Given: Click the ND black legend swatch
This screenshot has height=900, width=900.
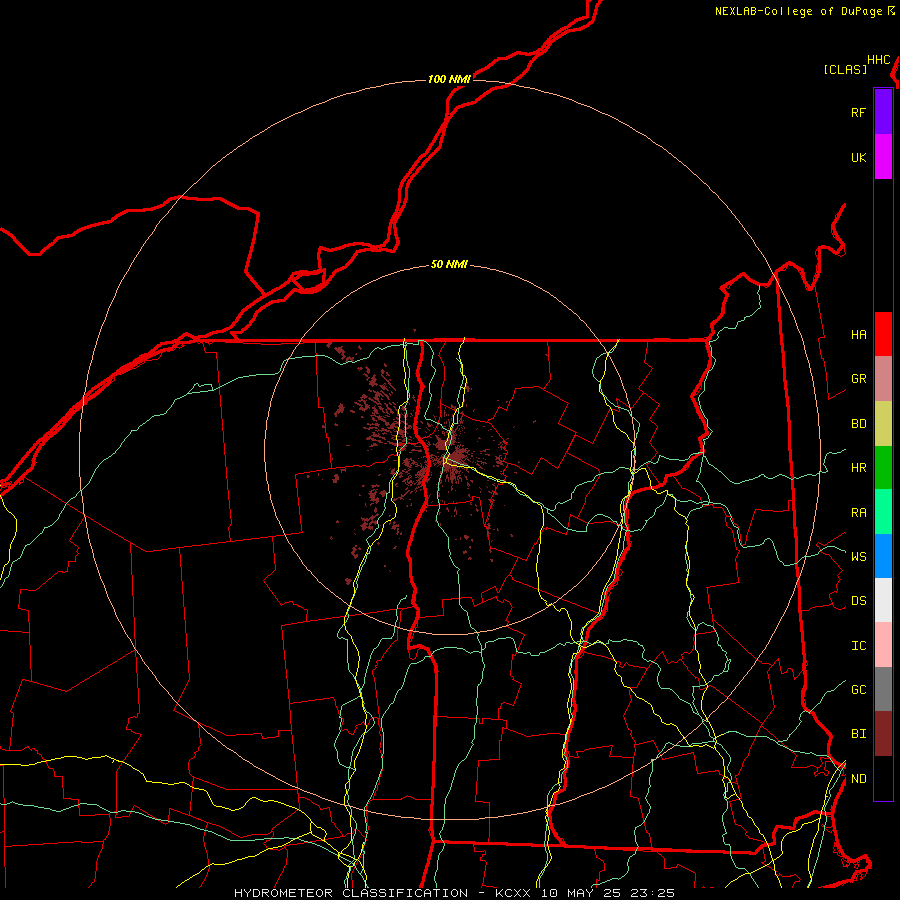Looking at the screenshot, I should pyautogui.click(x=883, y=778).
